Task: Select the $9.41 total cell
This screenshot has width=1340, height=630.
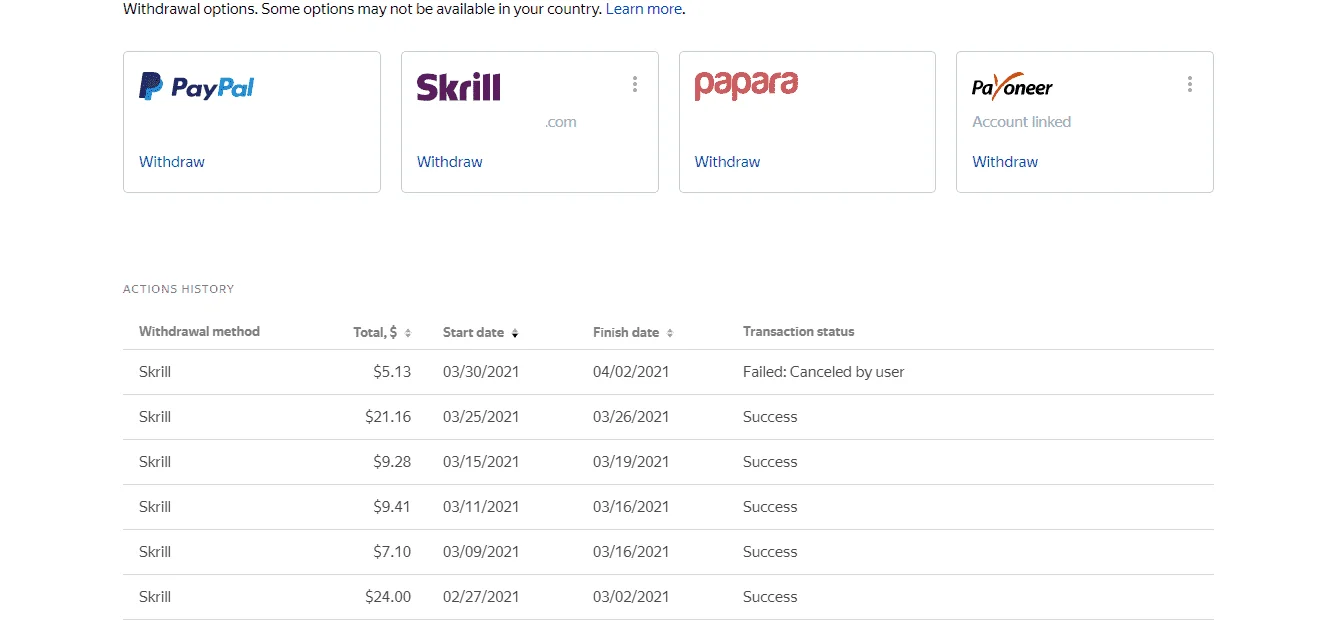Action: pos(392,507)
